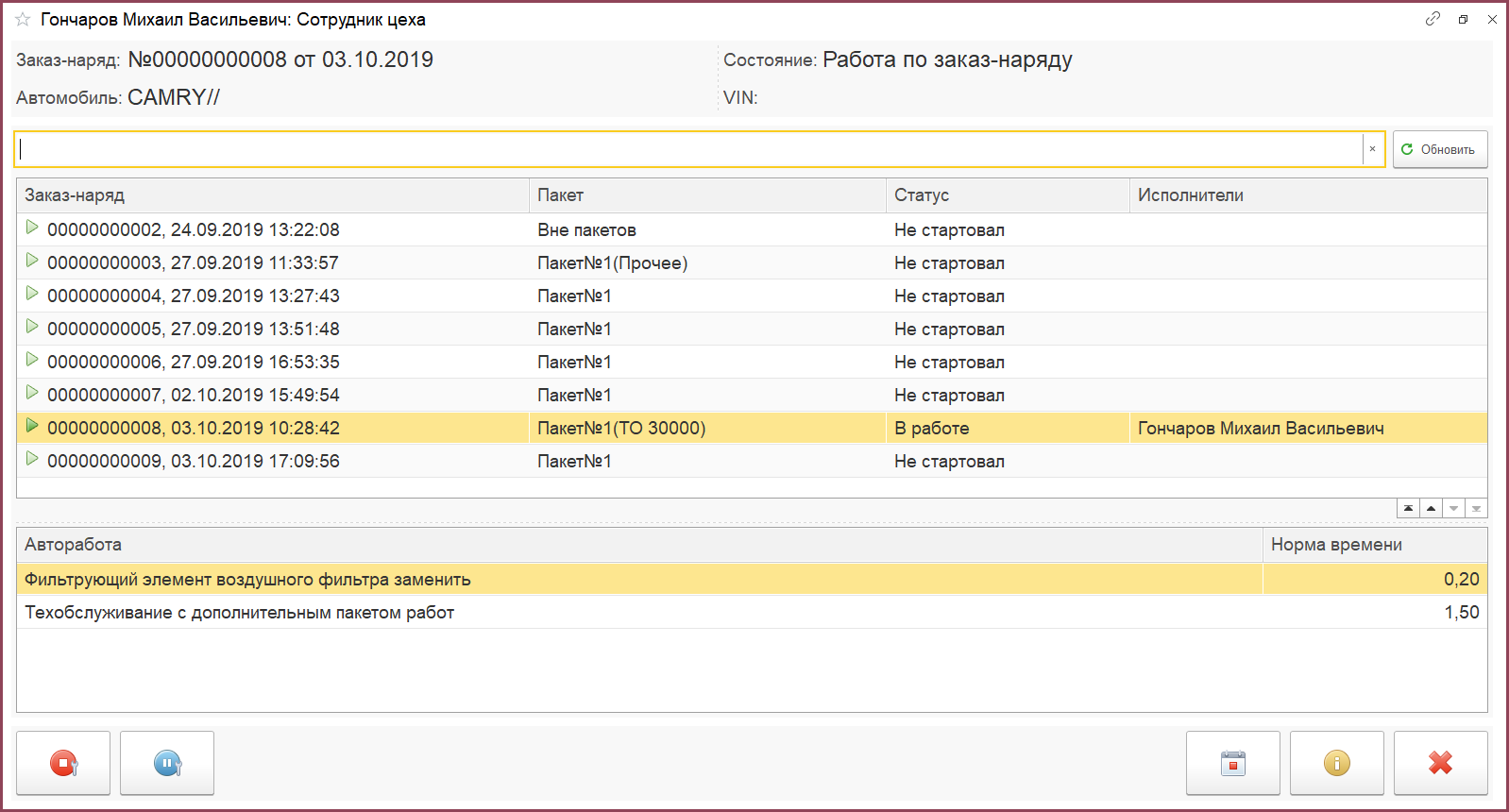
Task: Clear the search field with the x icon
Action: pyautogui.click(x=1372, y=149)
